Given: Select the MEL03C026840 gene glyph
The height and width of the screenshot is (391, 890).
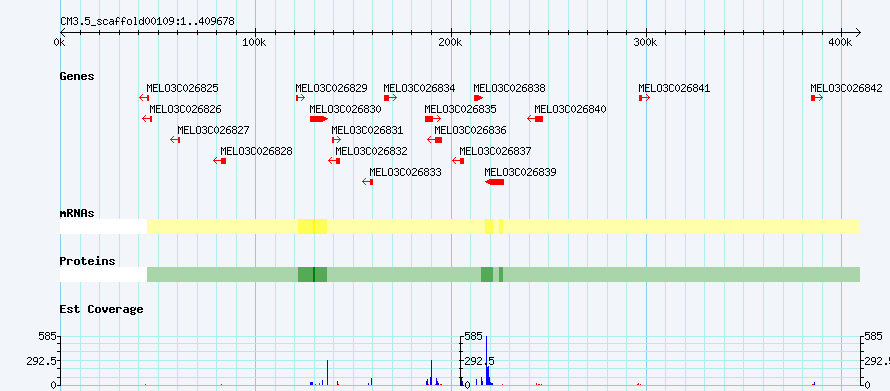Looking at the screenshot, I should click(535, 119).
